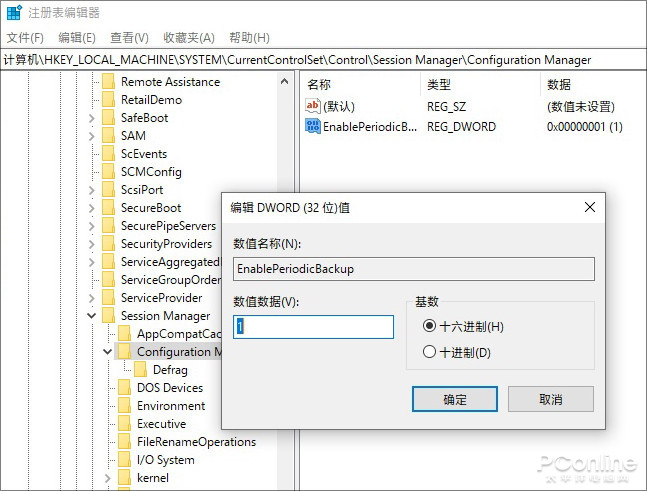Select the I/O System folder icon
The height and width of the screenshot is (491, 647).
[125, 460]
